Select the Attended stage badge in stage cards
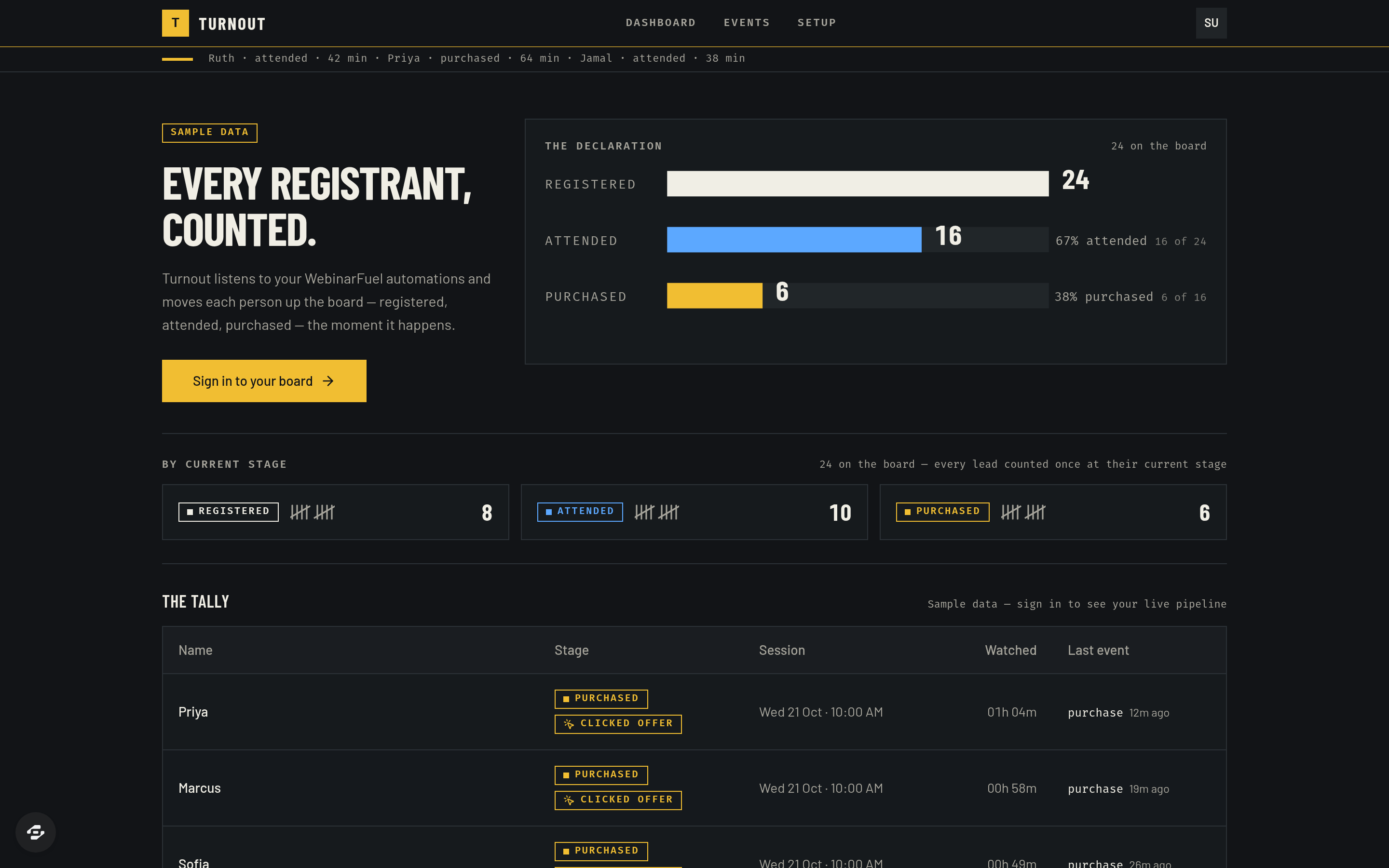The image size is (1389, 868). click(580, 512)
